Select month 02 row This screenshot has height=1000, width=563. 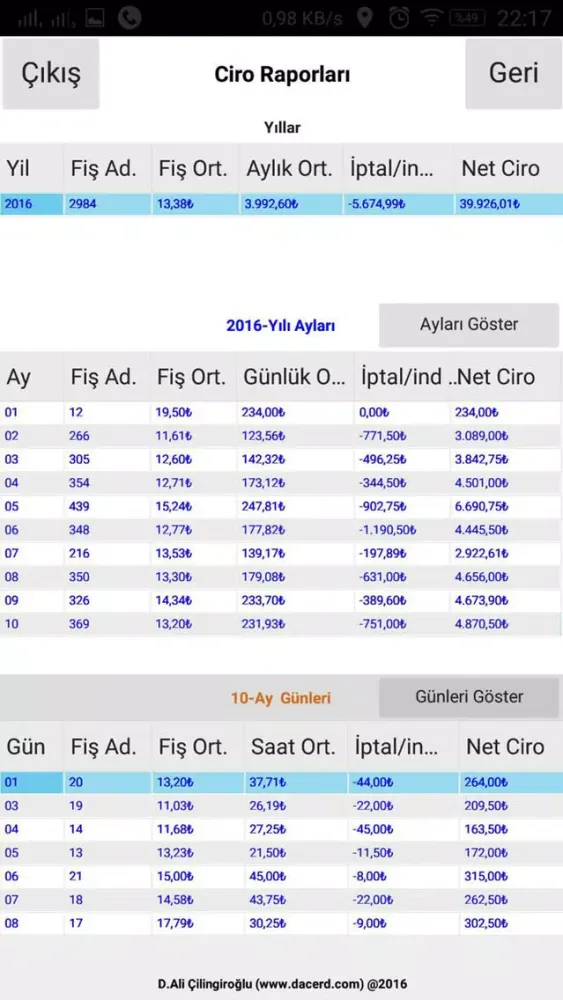pyautogui.click(x=281, y=436)
